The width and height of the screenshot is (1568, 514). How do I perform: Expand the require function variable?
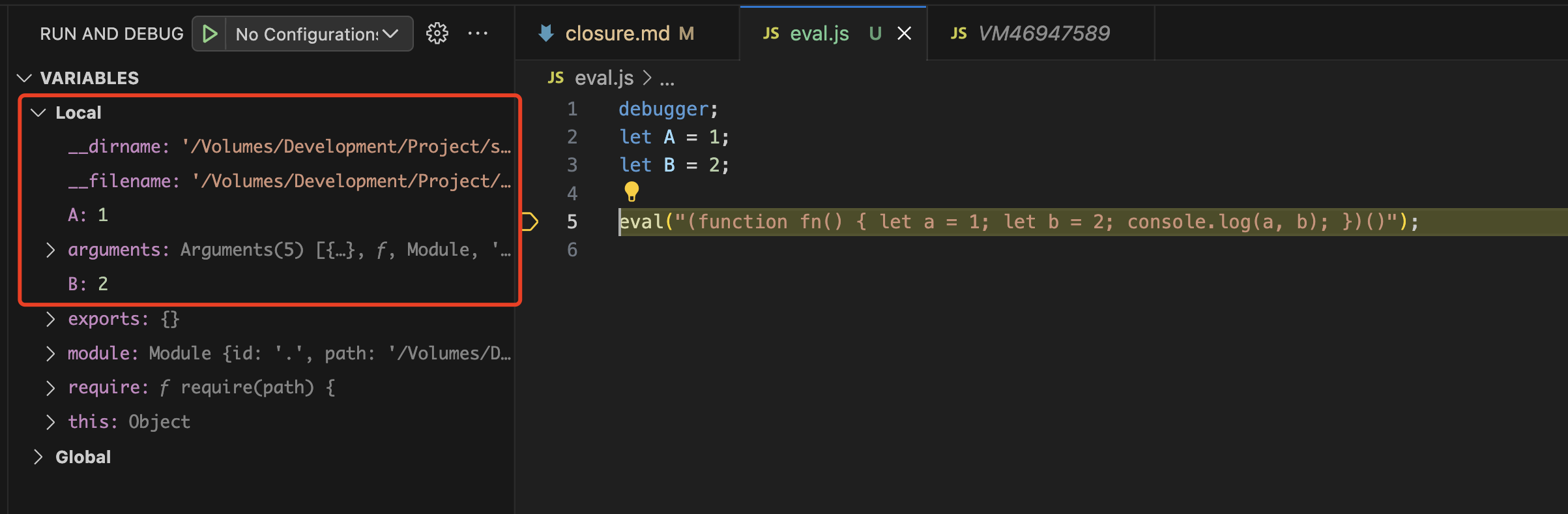click(50, 387)
